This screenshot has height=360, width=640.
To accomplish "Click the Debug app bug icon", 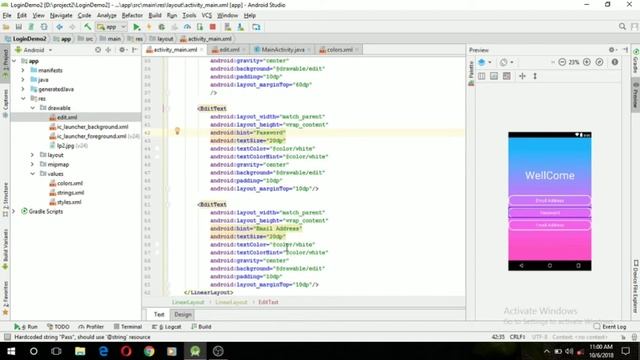I will (162, 27).
